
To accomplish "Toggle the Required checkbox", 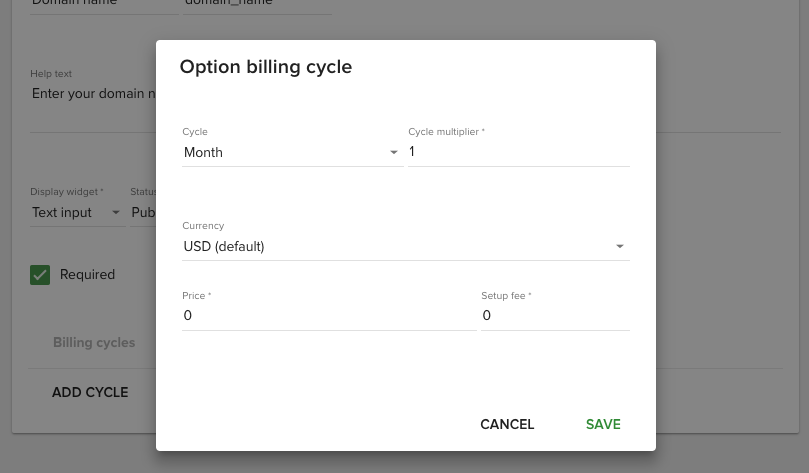I will point(40,275).
